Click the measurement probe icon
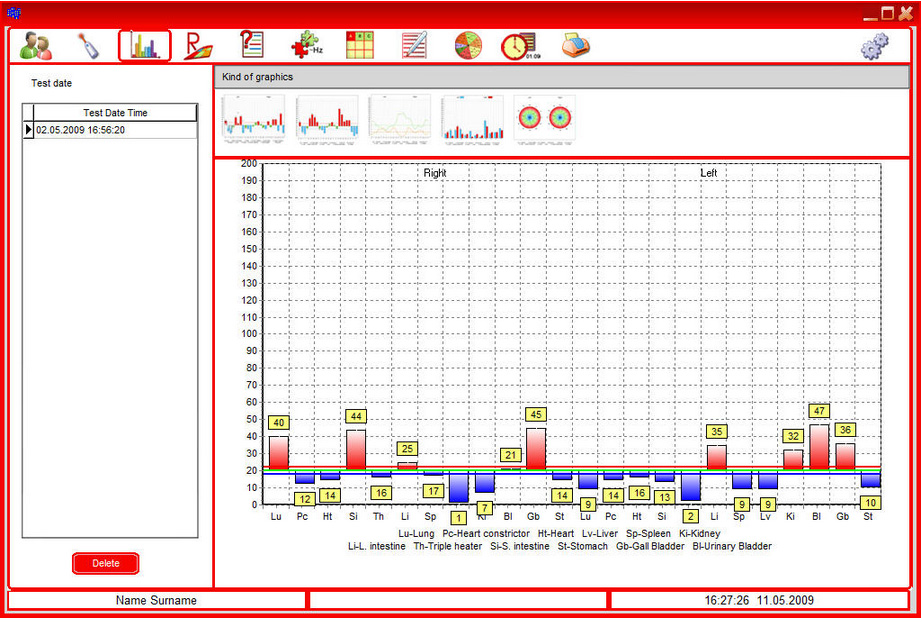The width and height of the screenshot is (922, 622). pos(89,46)
